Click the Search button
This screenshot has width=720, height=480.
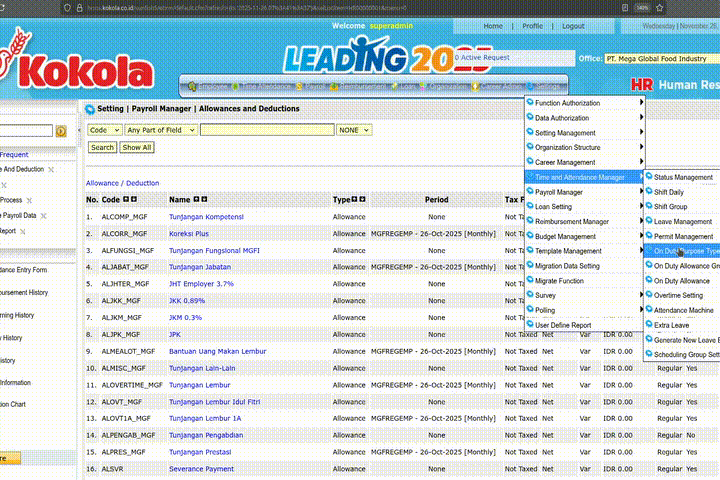(x=102, y=147)
